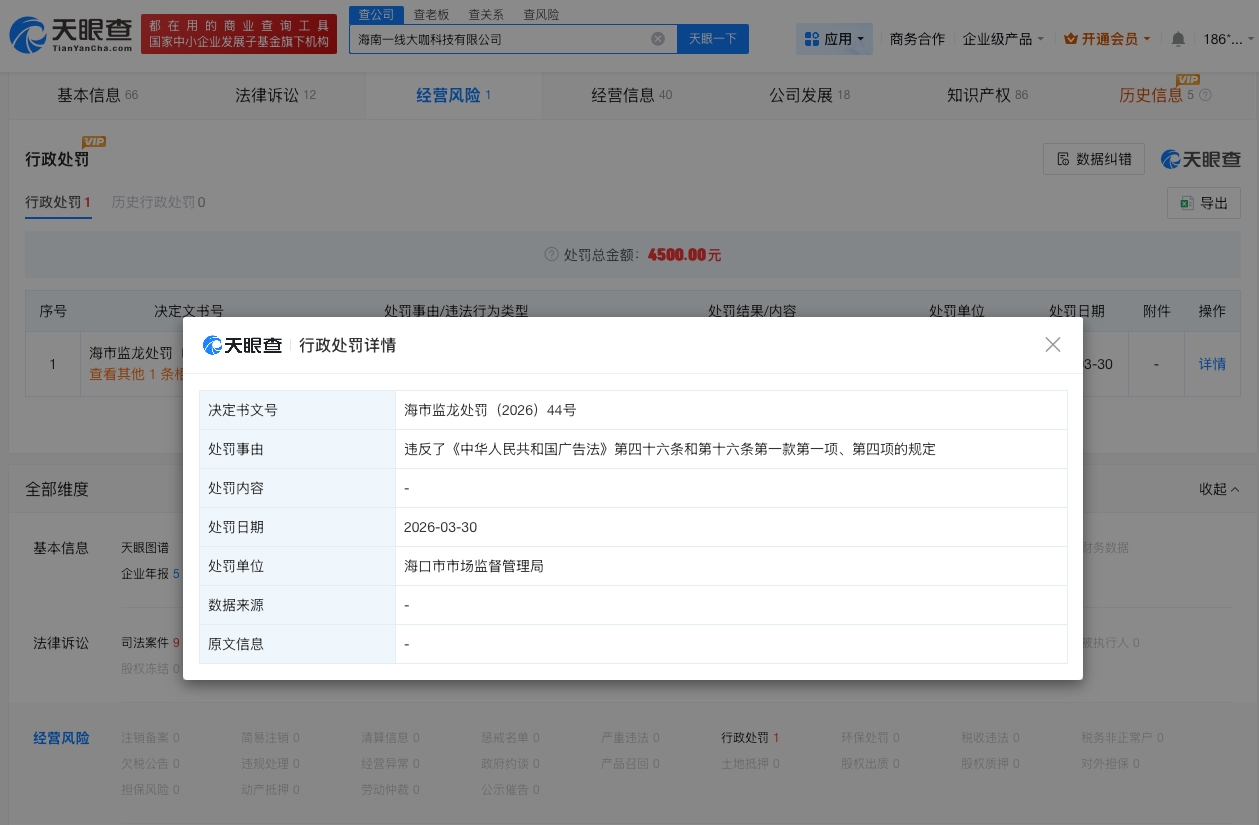
Task: Switch to the 历史信息 tab
Action: pos(1157,96)
